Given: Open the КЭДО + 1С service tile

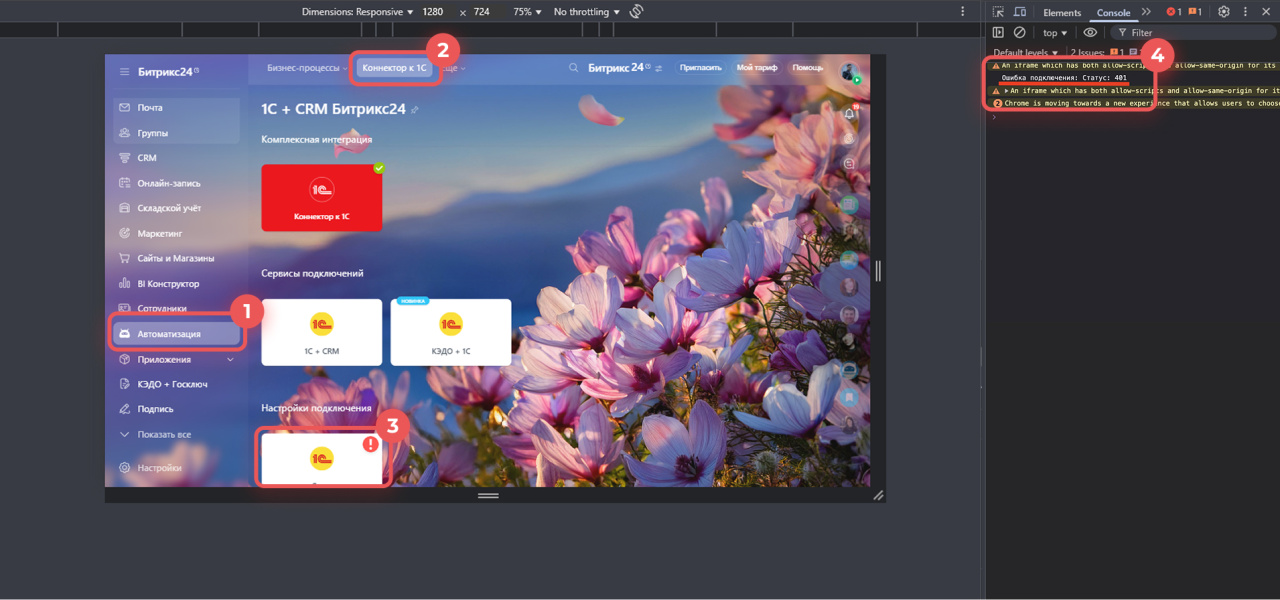Looking at the screenshot, I should pyautogui.click(x=451, y=332).
